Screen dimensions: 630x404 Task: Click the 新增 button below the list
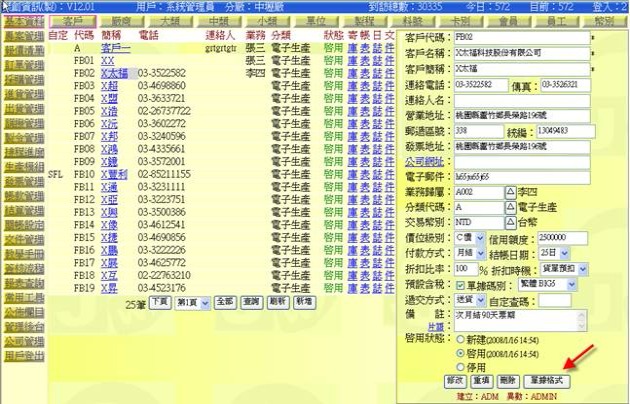click(x=302, y=301)
